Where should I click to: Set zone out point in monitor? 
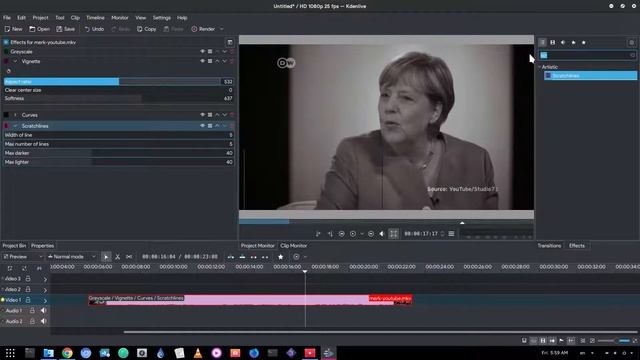(330, 233)
